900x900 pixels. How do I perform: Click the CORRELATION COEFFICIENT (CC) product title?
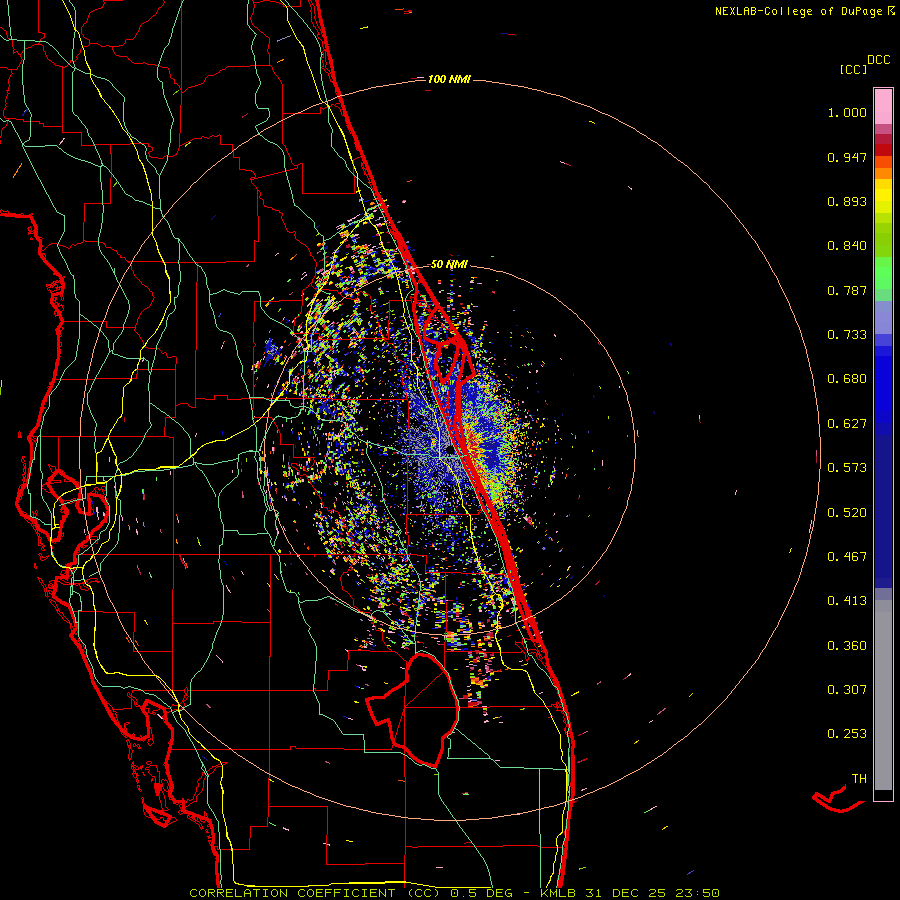click(315, 893)
